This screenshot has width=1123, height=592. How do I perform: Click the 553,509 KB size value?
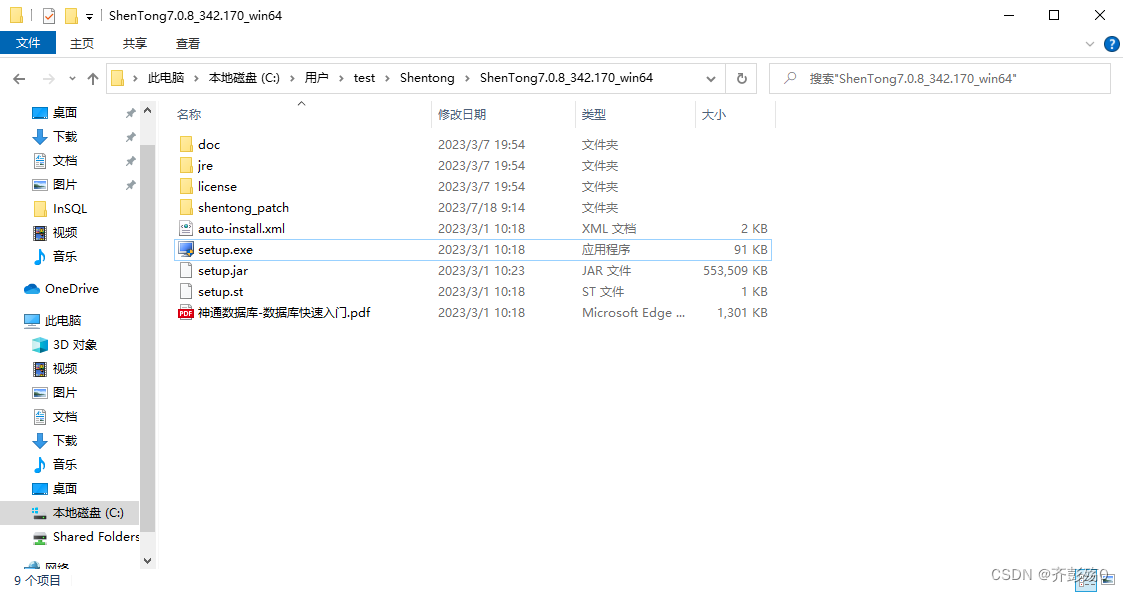click(736, 271)
